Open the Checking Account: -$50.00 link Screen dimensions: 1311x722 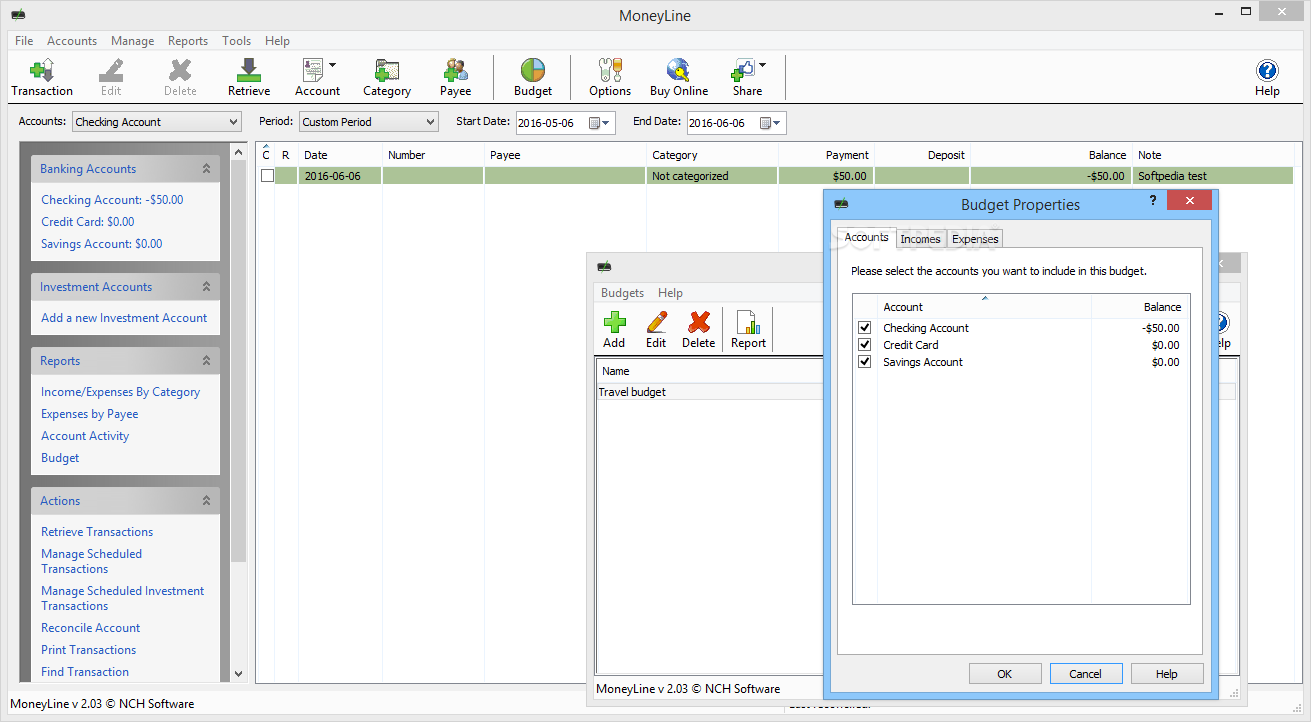112,200
